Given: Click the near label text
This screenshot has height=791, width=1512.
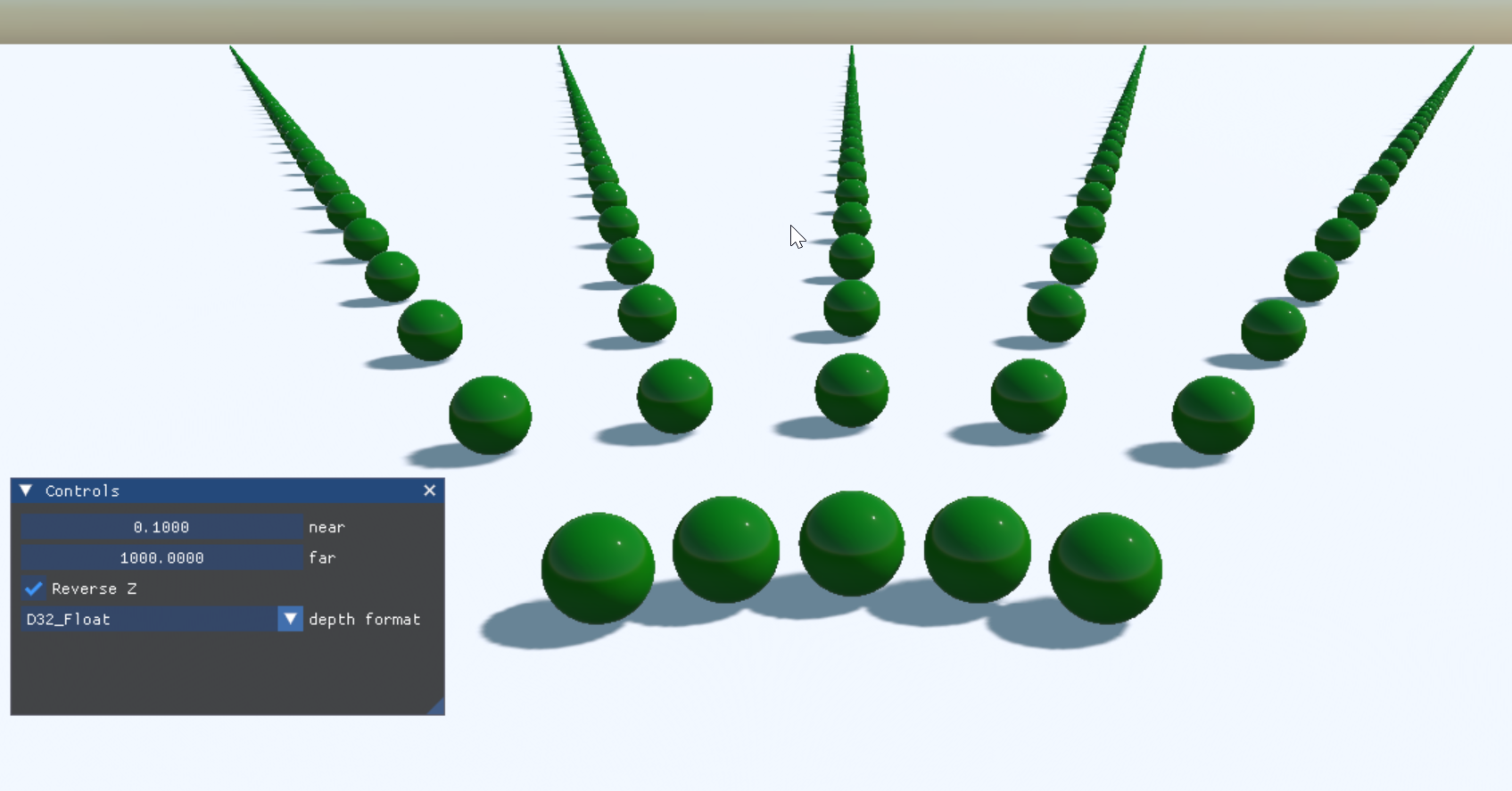Looking at the screenshot, I should (326, 528).
